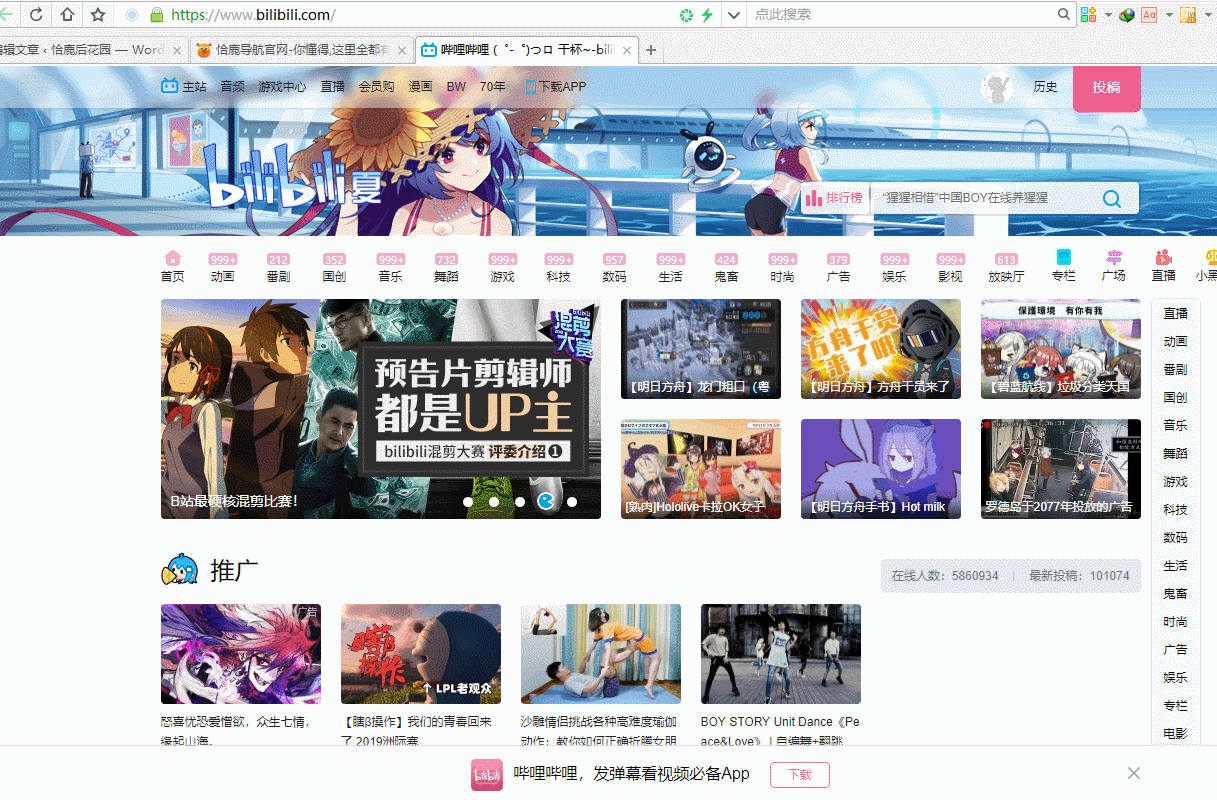Screen dimensions: 1217x800
Task: Open 会员购 in top navigation
Action: (x=376, y=87)
